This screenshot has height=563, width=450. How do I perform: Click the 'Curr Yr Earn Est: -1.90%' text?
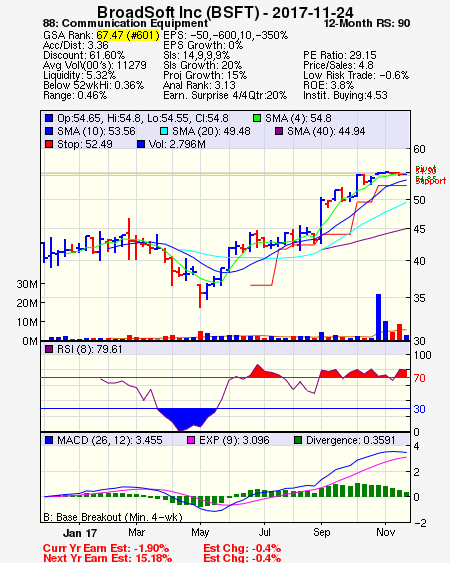click(x=106, y=549)
